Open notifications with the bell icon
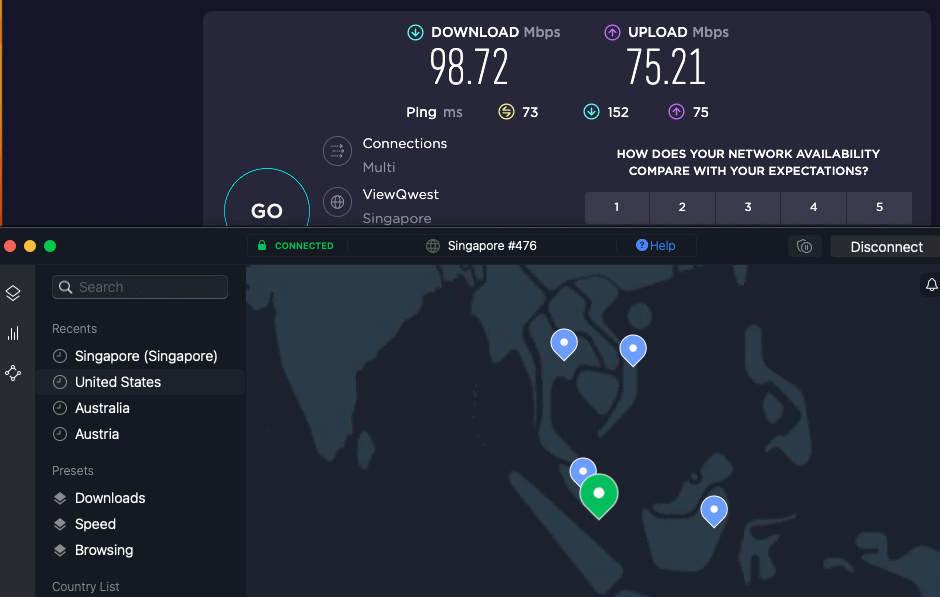Screen dimensions: 940x597 (x=931, y=285)
